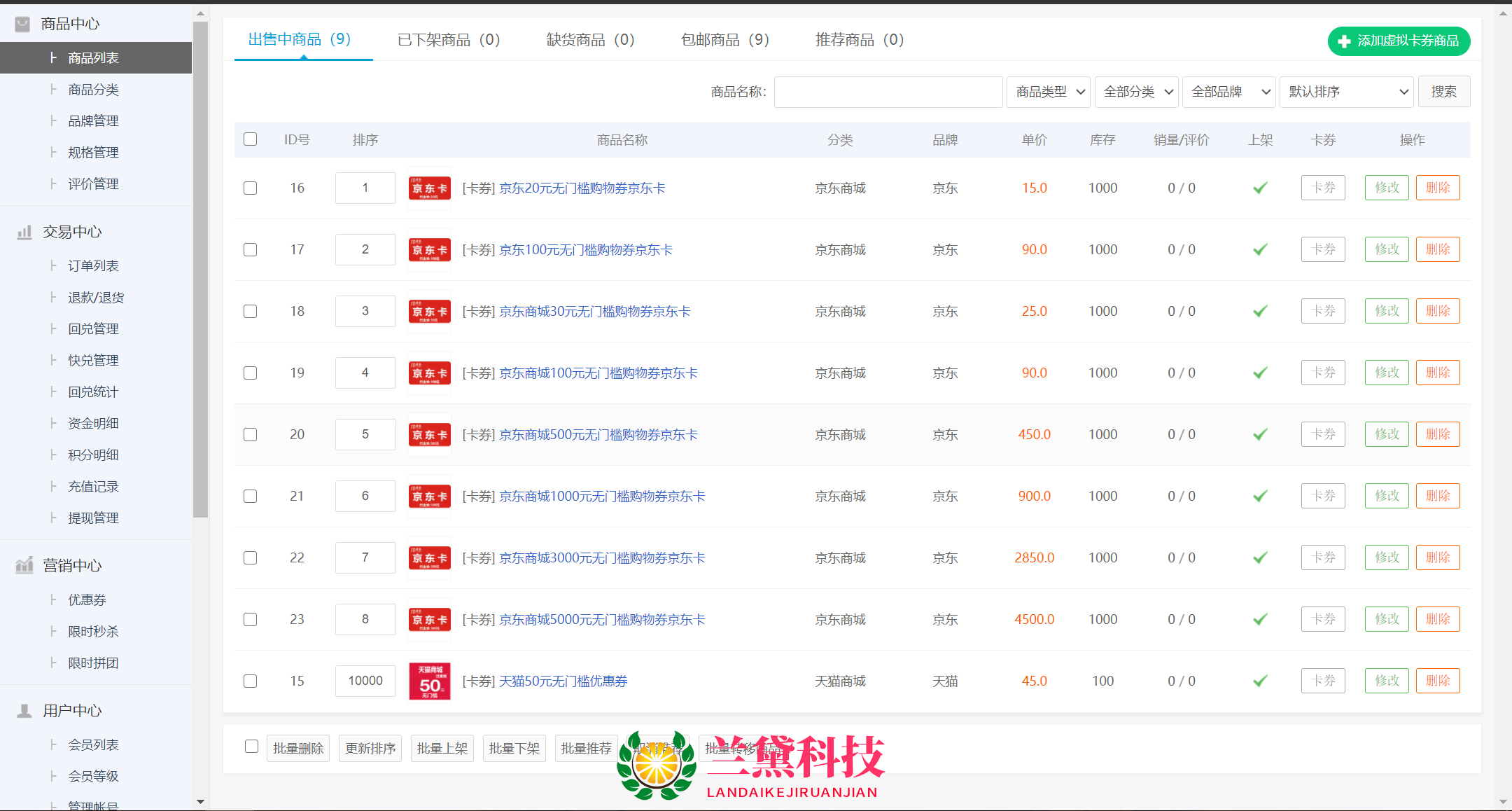Screen dimensions: 1512x811
Task: Switch to the 已下架商品 tab
Action: coord(448,40)
